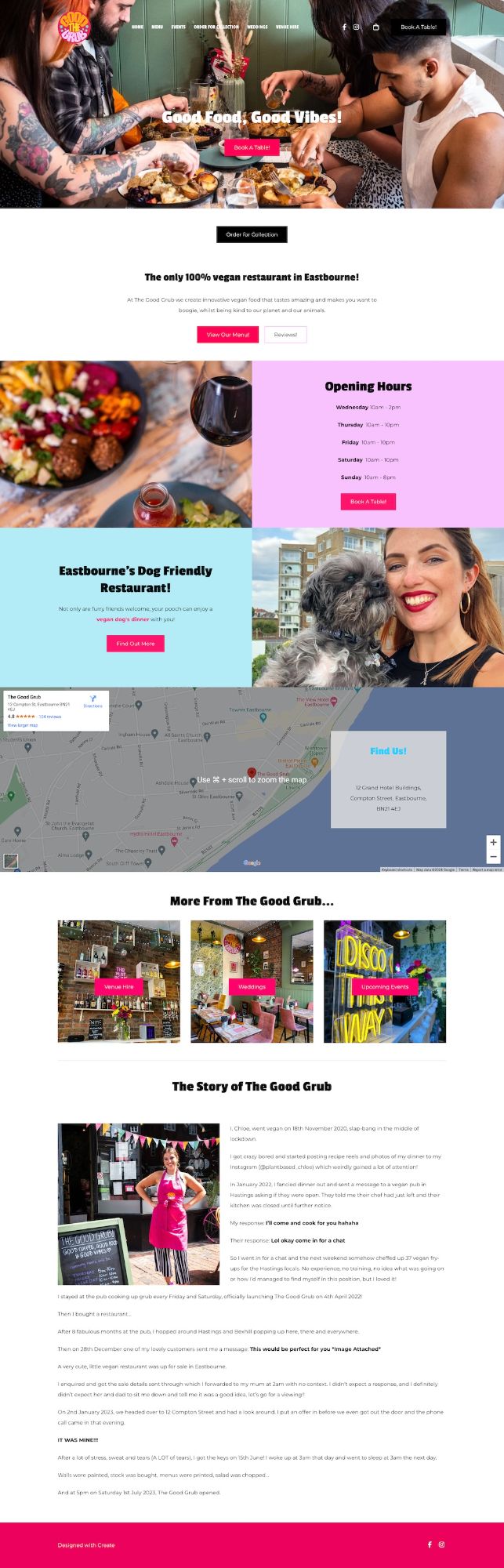This screenshot has width=504, height=1568.
Task: Open Upcoming Events disco image tile
Action: [385, 982]
